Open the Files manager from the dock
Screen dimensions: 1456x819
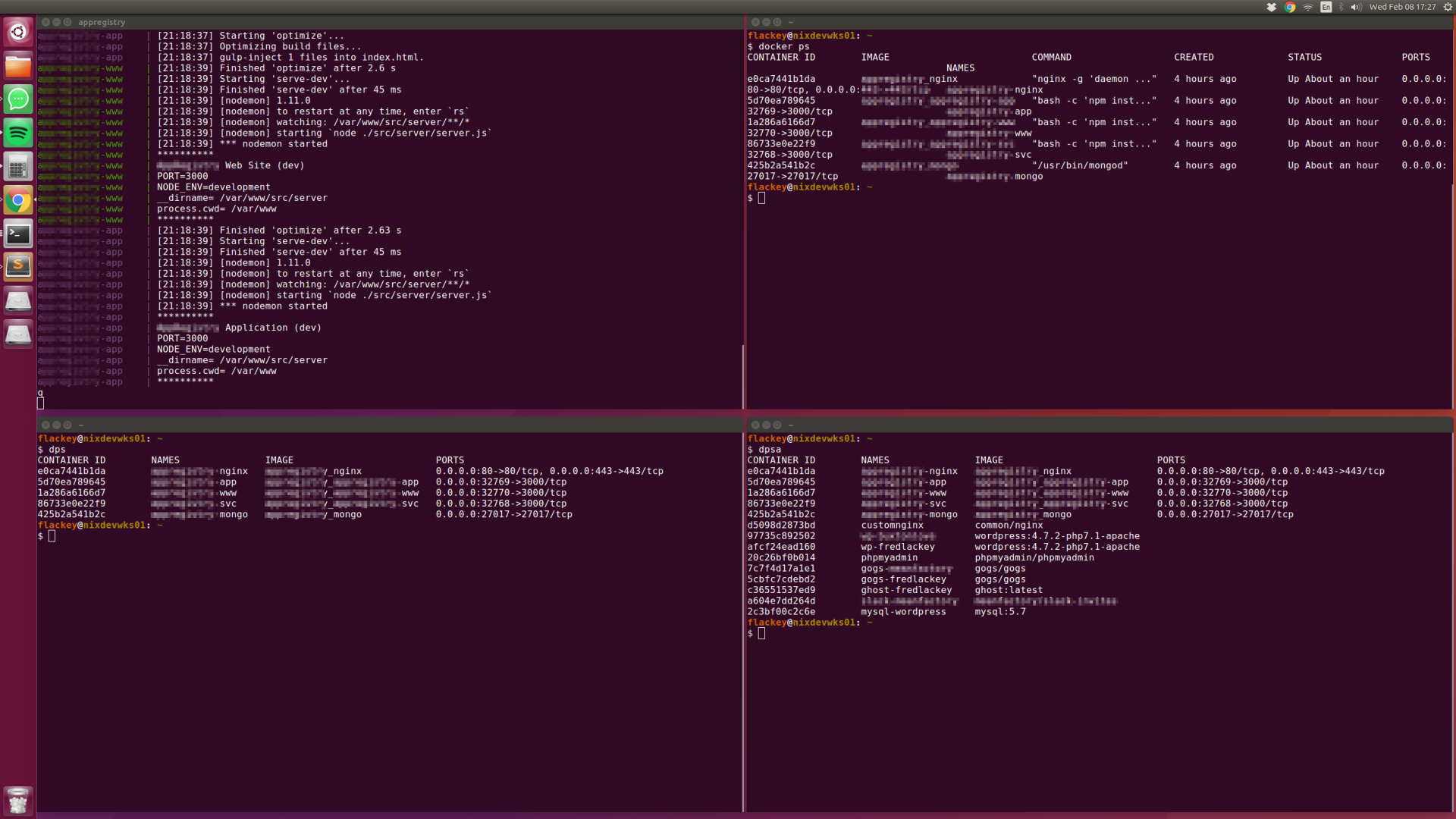click(18, 66)
